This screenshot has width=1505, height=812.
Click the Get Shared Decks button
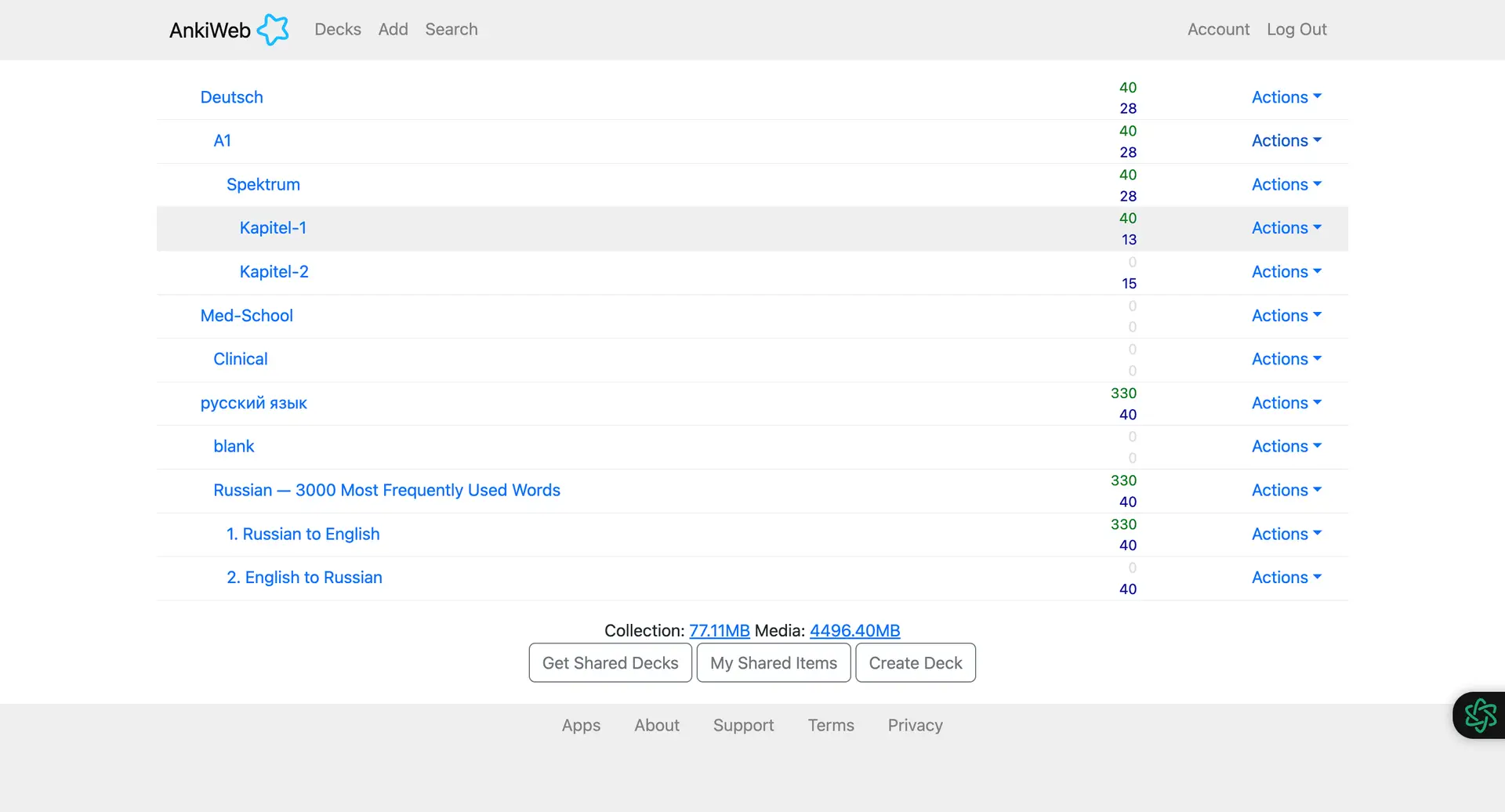610,662
